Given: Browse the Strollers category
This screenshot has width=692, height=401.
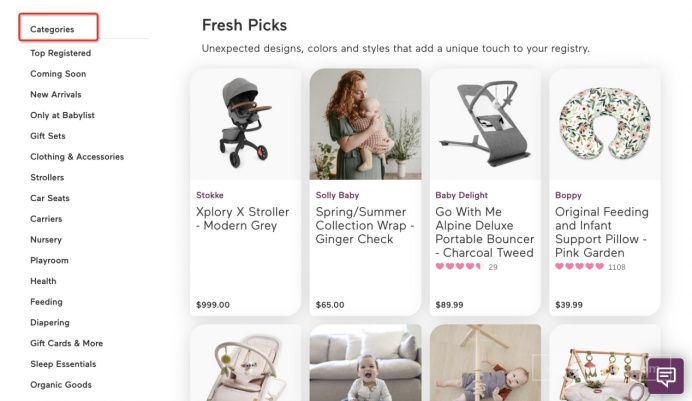Looking at the screenshot, I should [47, 177].
